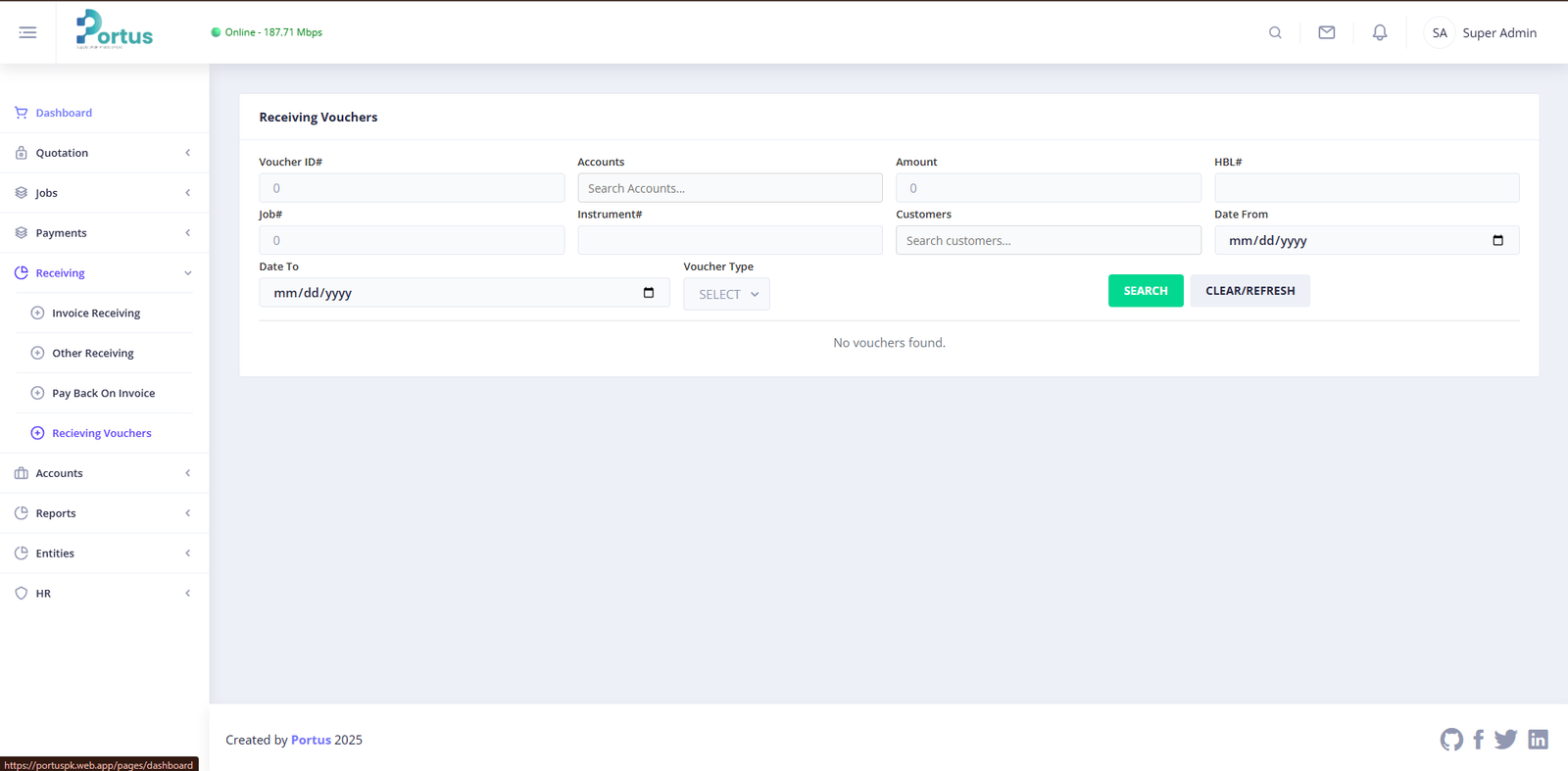Open the Facebook icon in footer

(1478, 740)
